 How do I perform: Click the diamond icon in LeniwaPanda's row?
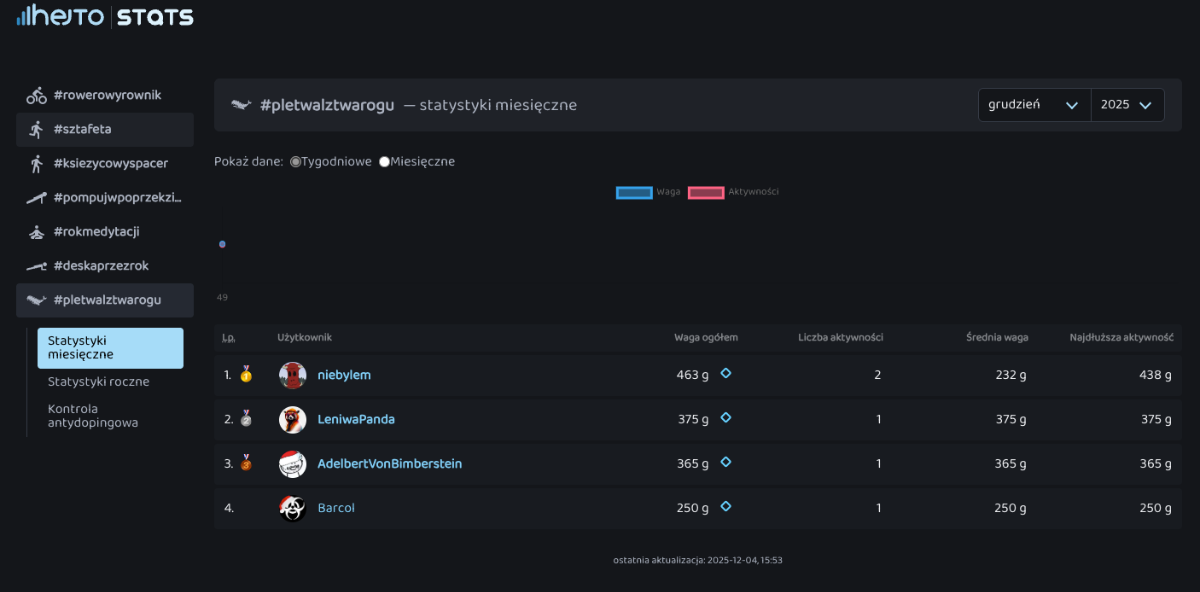click(x=726, y=418)
